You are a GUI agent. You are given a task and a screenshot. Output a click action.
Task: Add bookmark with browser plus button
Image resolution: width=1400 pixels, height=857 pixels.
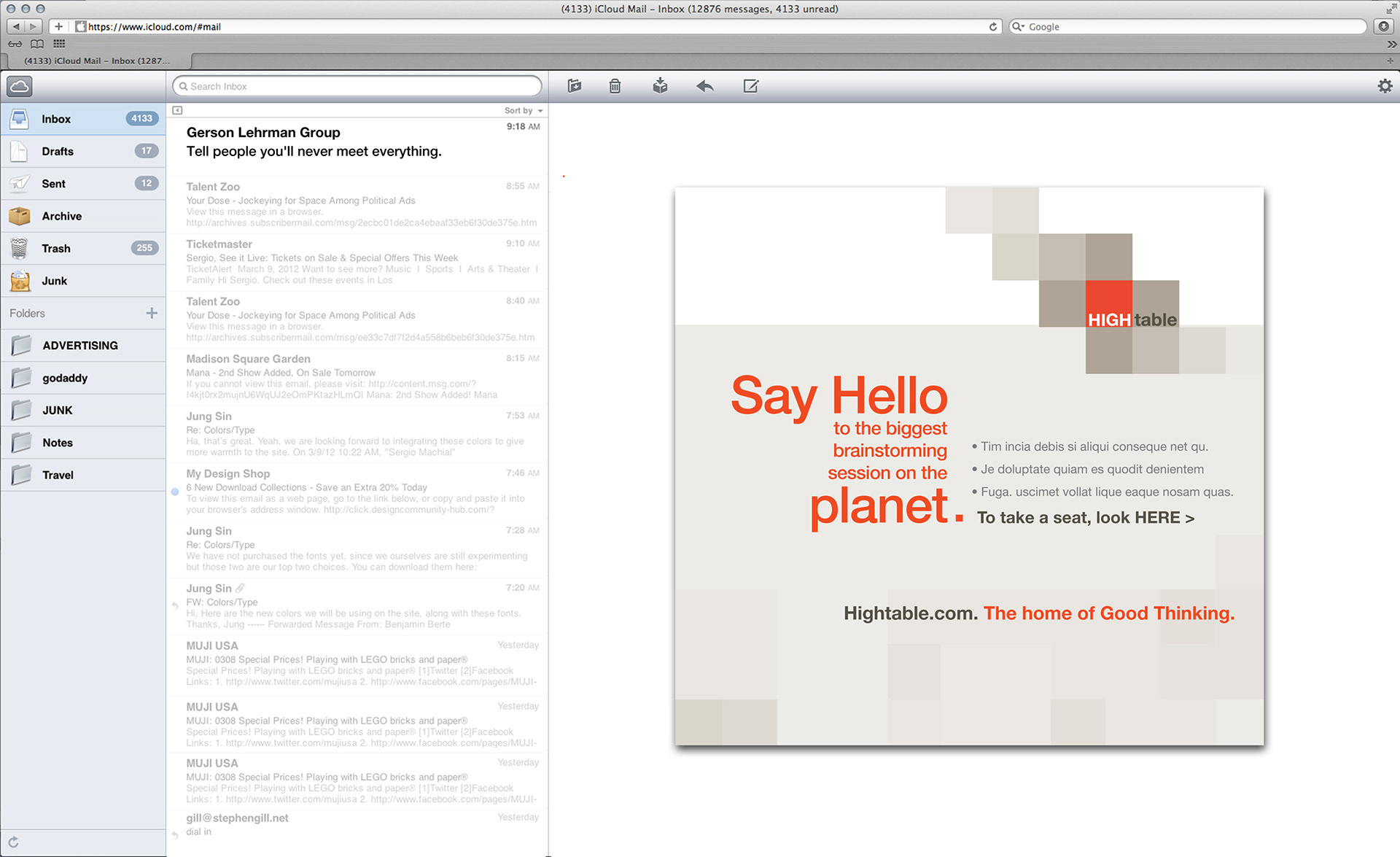pyautogui.click(x=58, y=26)
